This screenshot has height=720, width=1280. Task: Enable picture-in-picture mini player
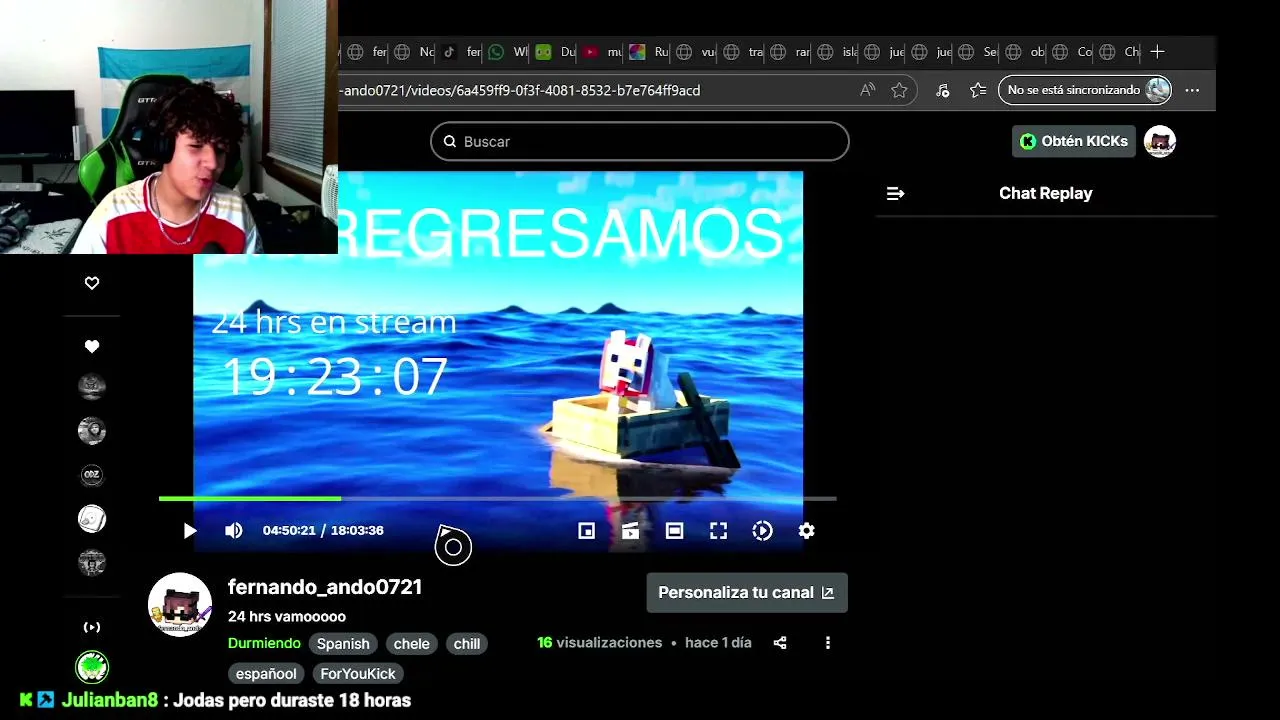[x=587, y=531]
